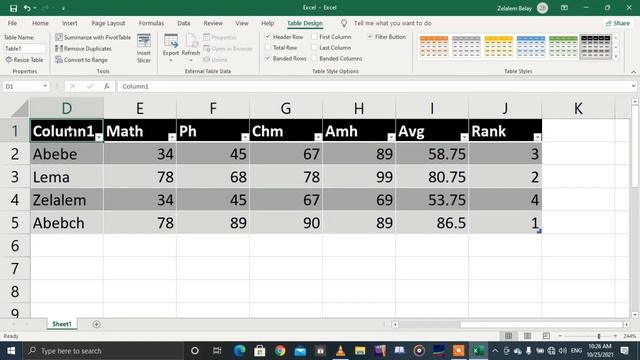Collapse the ribbon with arrow
This screenshot has width=640, height=360.
coord(633,72)
